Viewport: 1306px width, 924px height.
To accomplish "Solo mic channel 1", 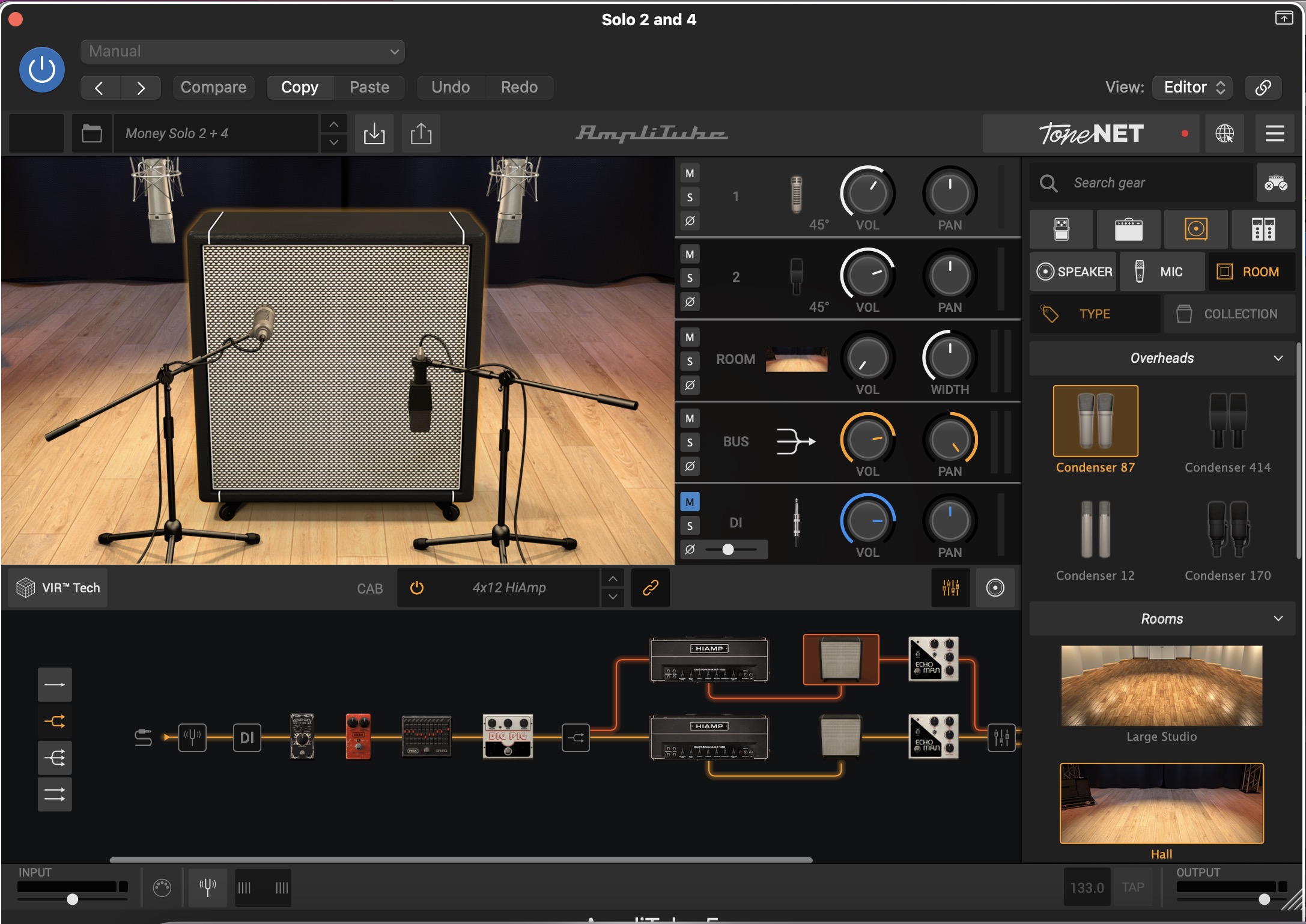I will point(690,197).
